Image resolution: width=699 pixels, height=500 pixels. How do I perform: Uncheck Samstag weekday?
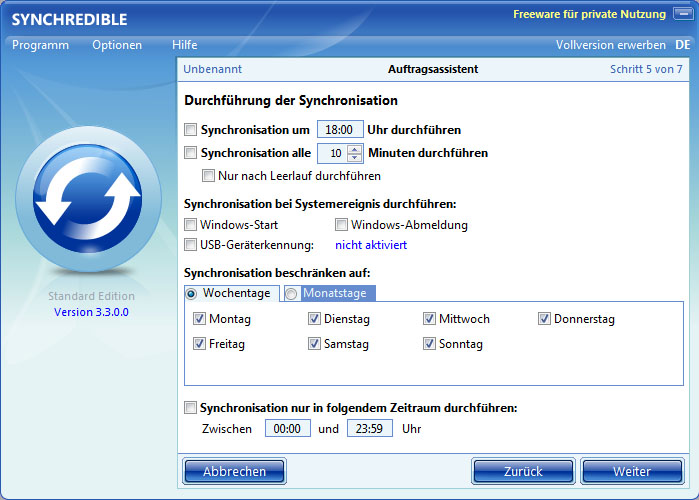click(x=314, y=344)
